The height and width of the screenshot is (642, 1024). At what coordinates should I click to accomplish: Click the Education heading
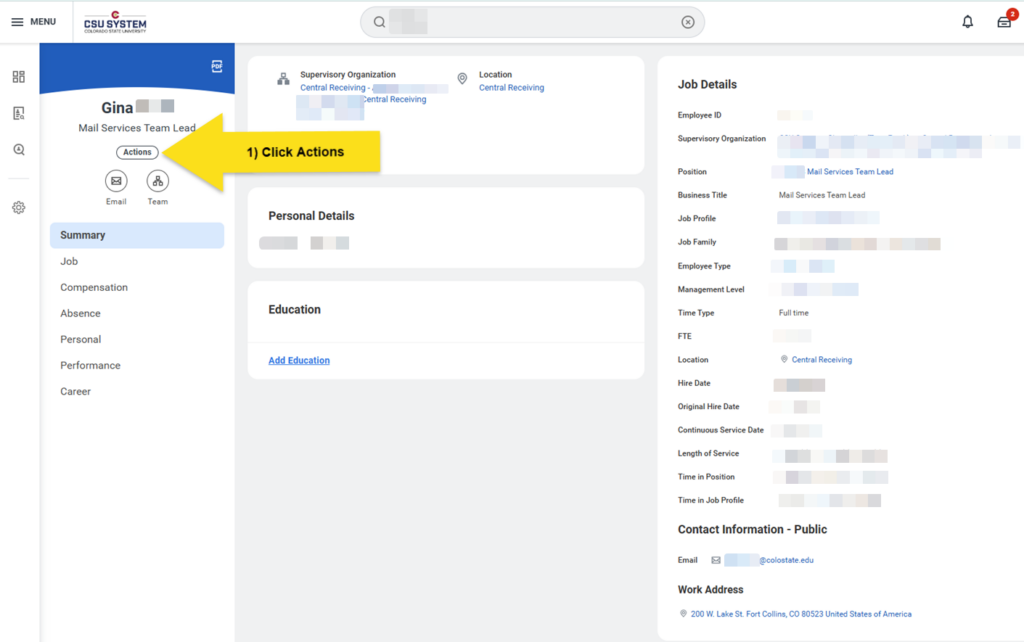pyautogui.click(x=295, y=310)
